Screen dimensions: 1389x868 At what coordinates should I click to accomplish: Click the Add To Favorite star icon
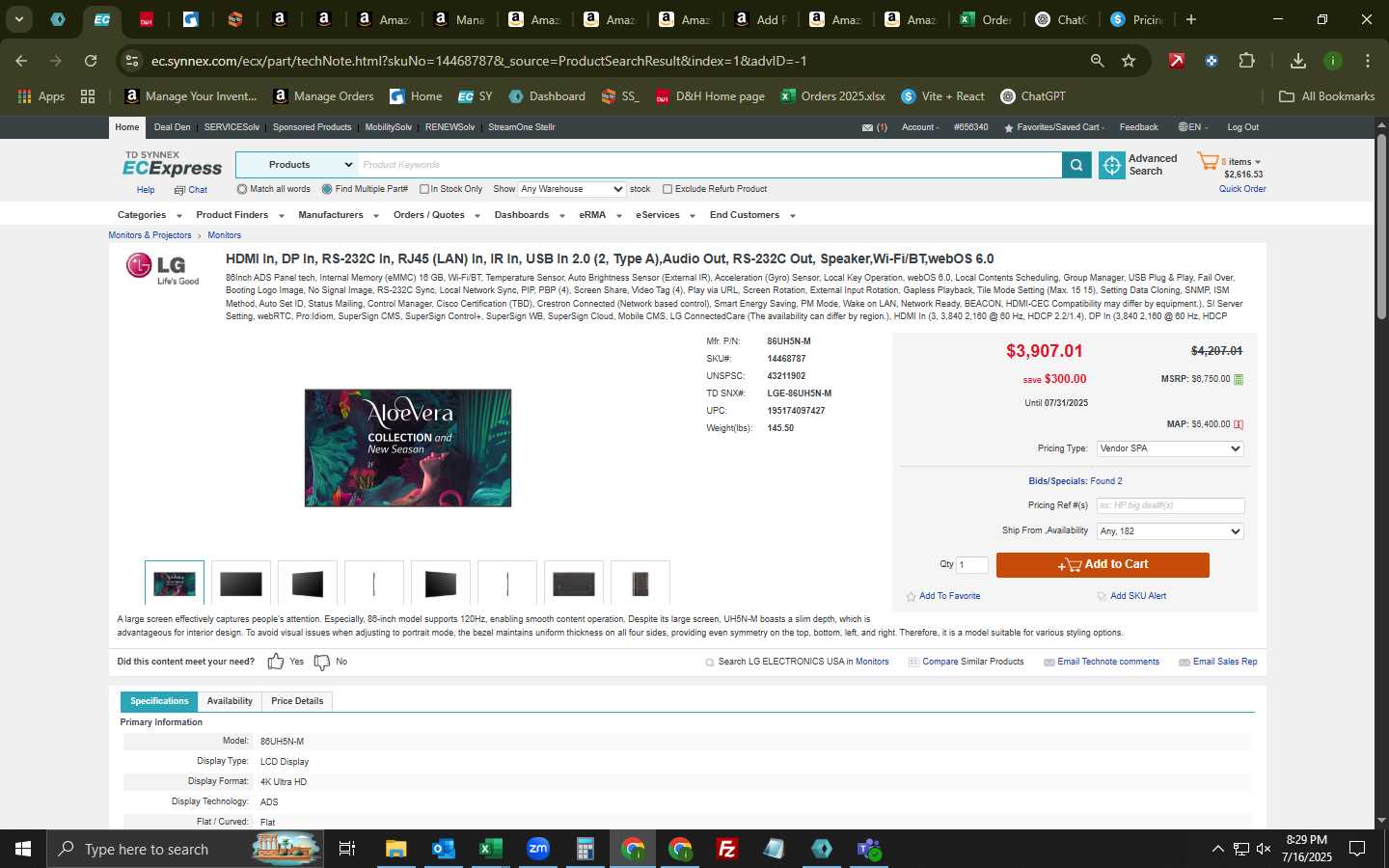coord(911,596)
